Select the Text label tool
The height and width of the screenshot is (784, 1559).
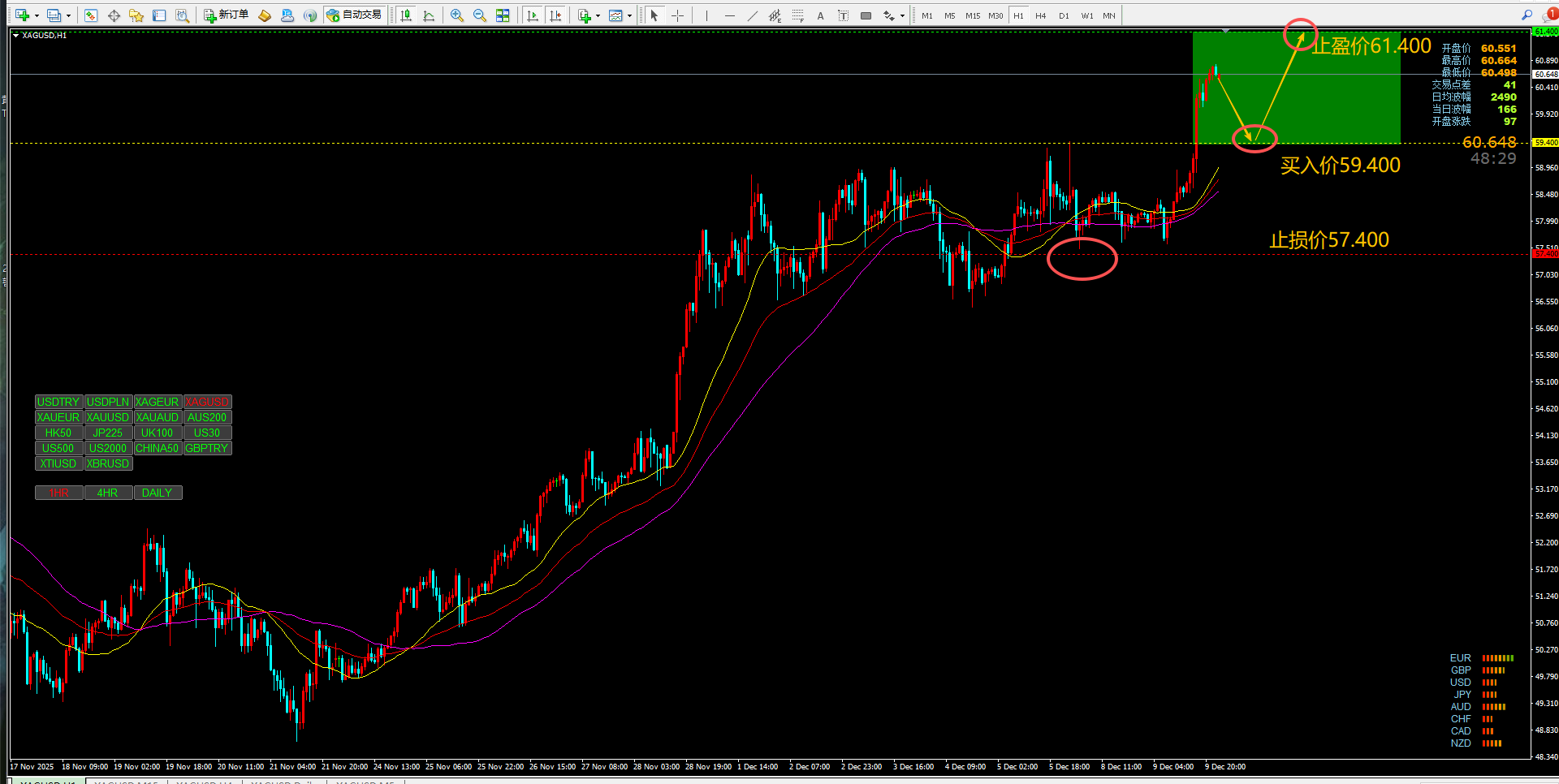click(x=820, y=15)
